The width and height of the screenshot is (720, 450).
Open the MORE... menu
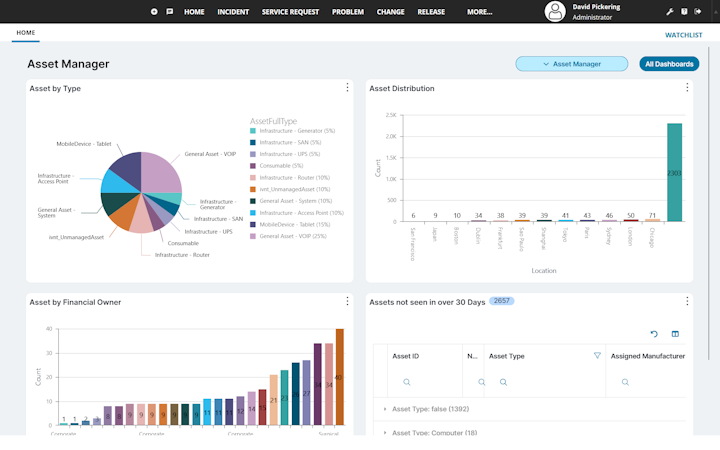(479, 12)
